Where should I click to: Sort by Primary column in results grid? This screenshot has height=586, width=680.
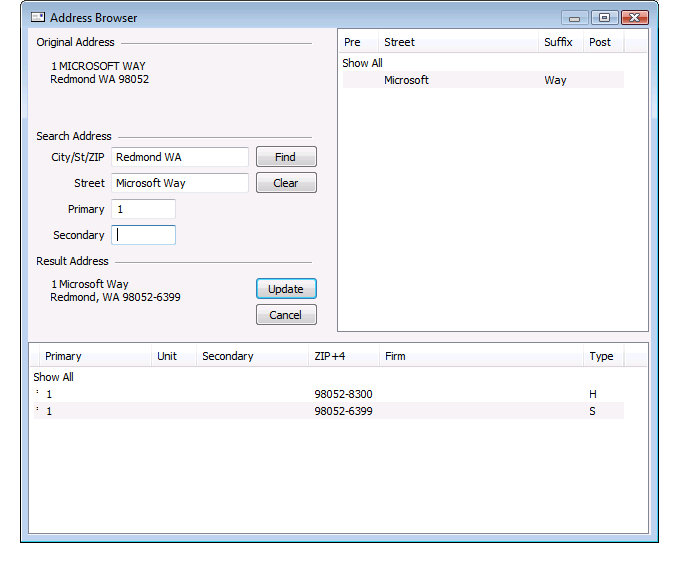click(x=95, y=356)
